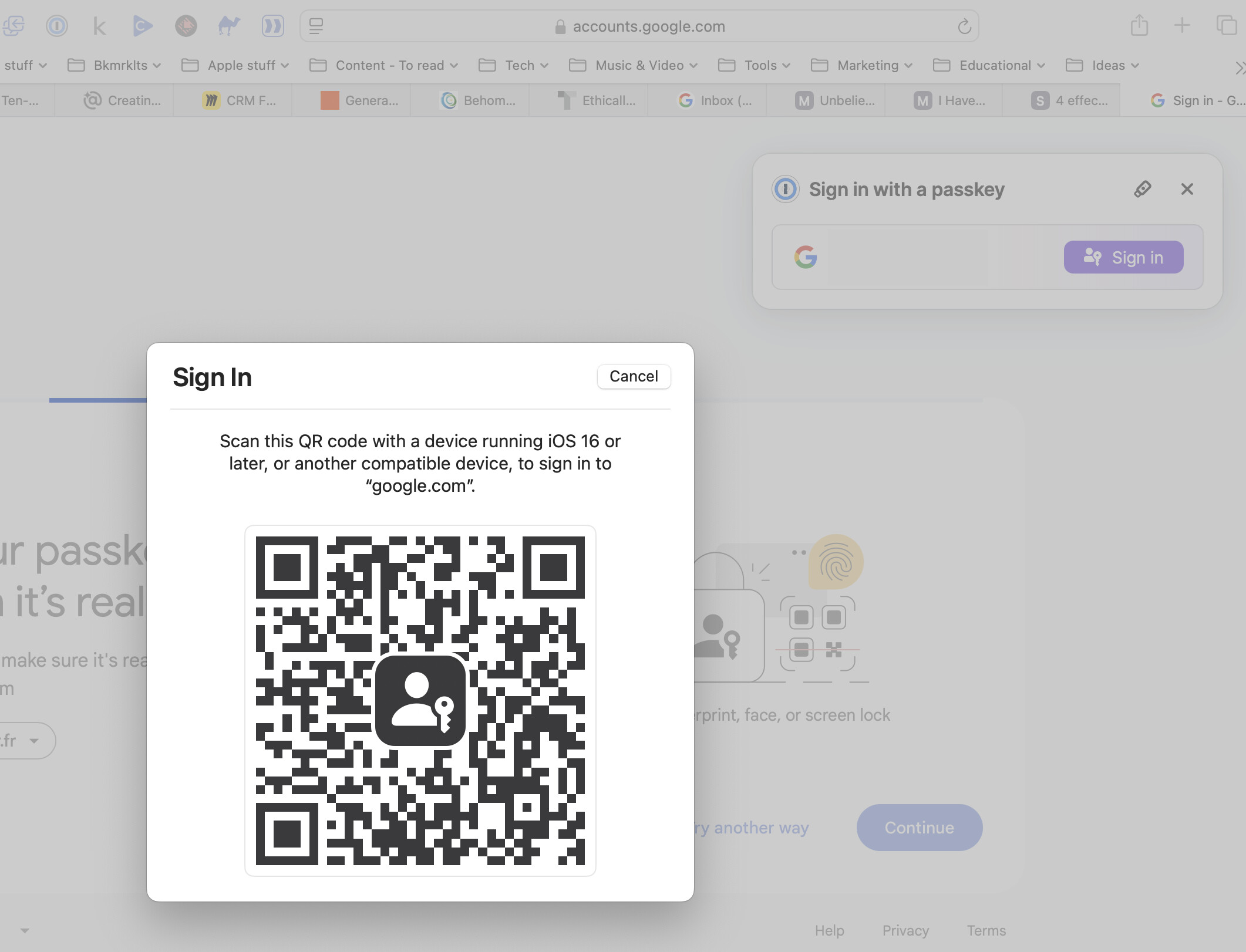Screen dimensions: 1246x952
Task: Expand the Bkmrklts bookmarks folder
Action: pyautogui.click(x=114, y=65)
